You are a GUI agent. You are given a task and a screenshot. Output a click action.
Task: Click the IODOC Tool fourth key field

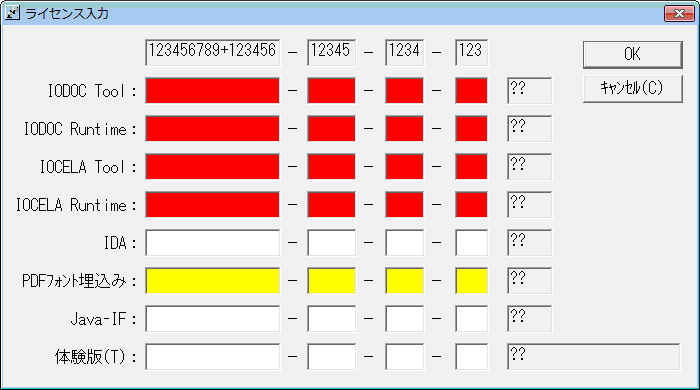(471, 91)
